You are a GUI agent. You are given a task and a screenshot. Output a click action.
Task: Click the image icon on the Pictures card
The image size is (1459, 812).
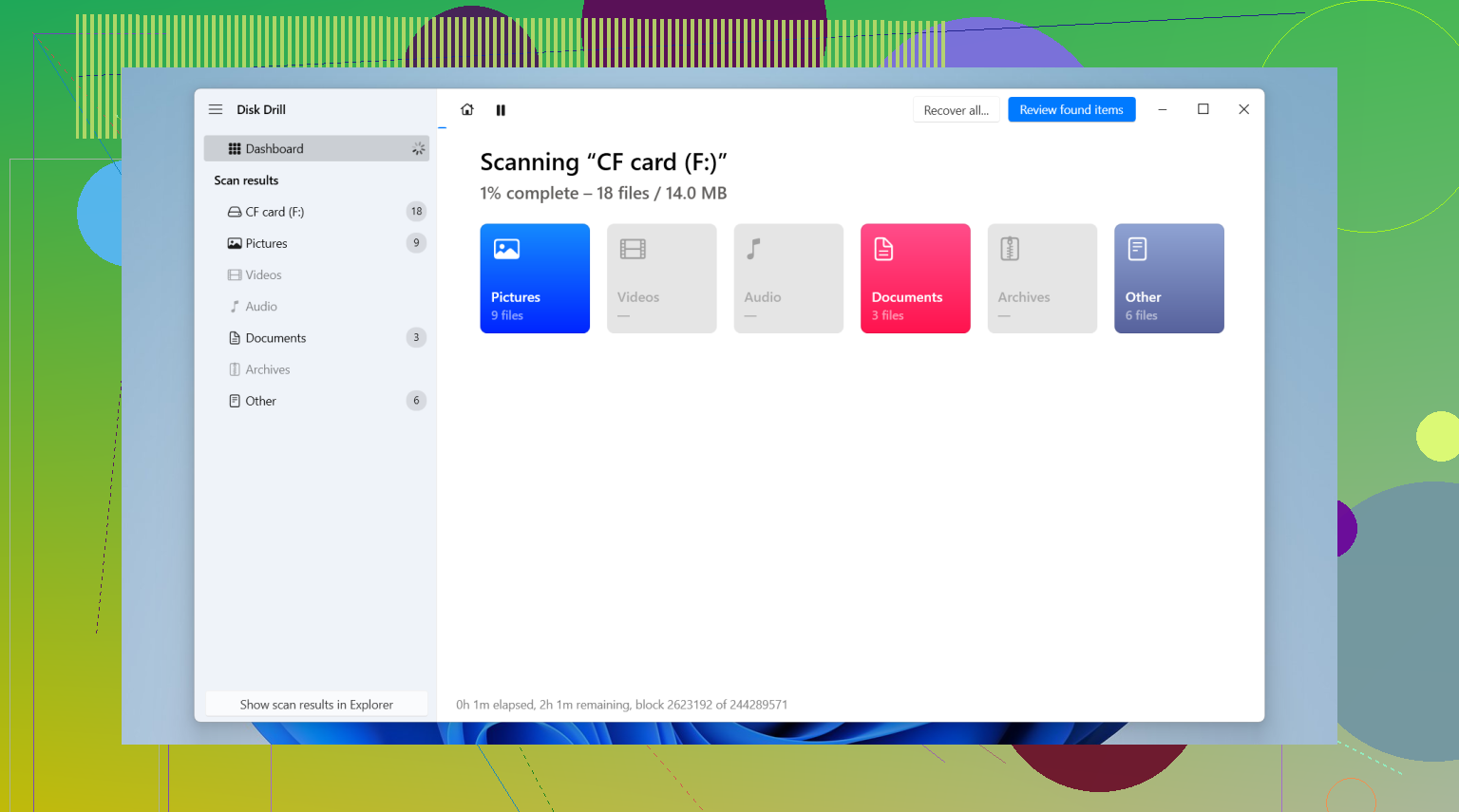(x=506, y=249)
